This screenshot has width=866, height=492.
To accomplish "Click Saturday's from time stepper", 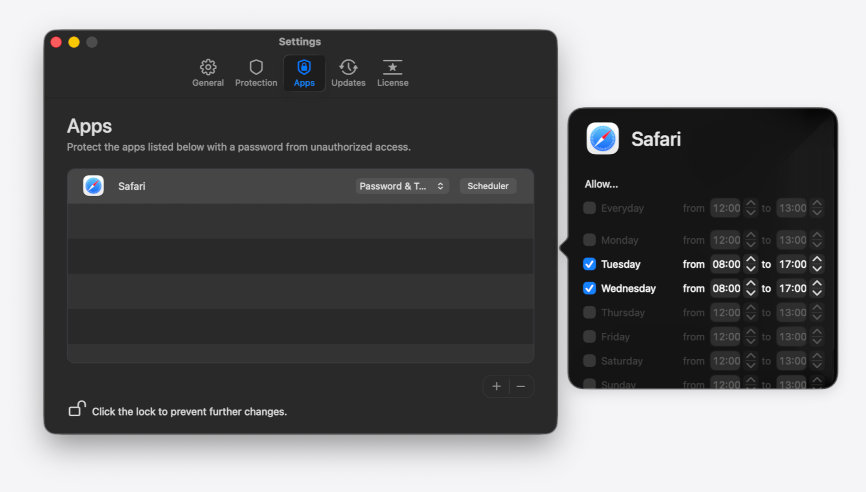I will (x=751, y=361).
